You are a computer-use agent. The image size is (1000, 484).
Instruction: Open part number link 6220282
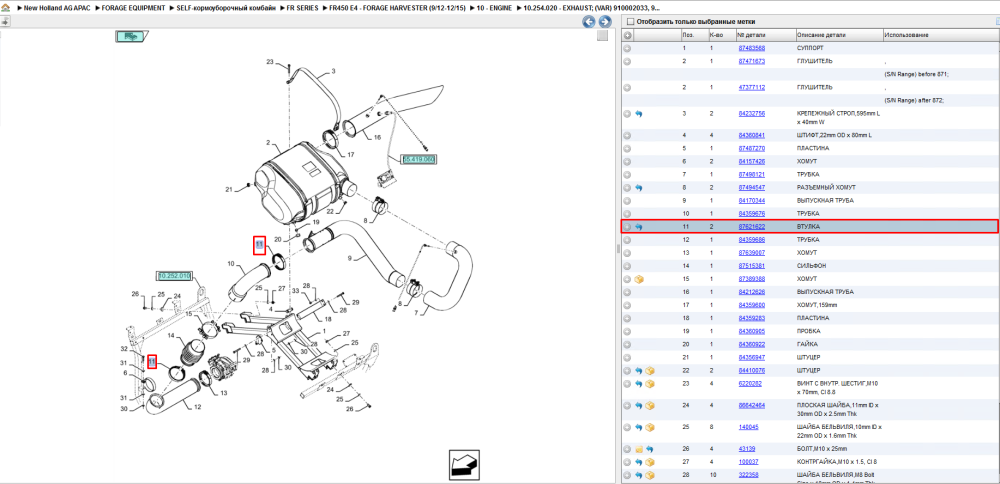[749, 383]
